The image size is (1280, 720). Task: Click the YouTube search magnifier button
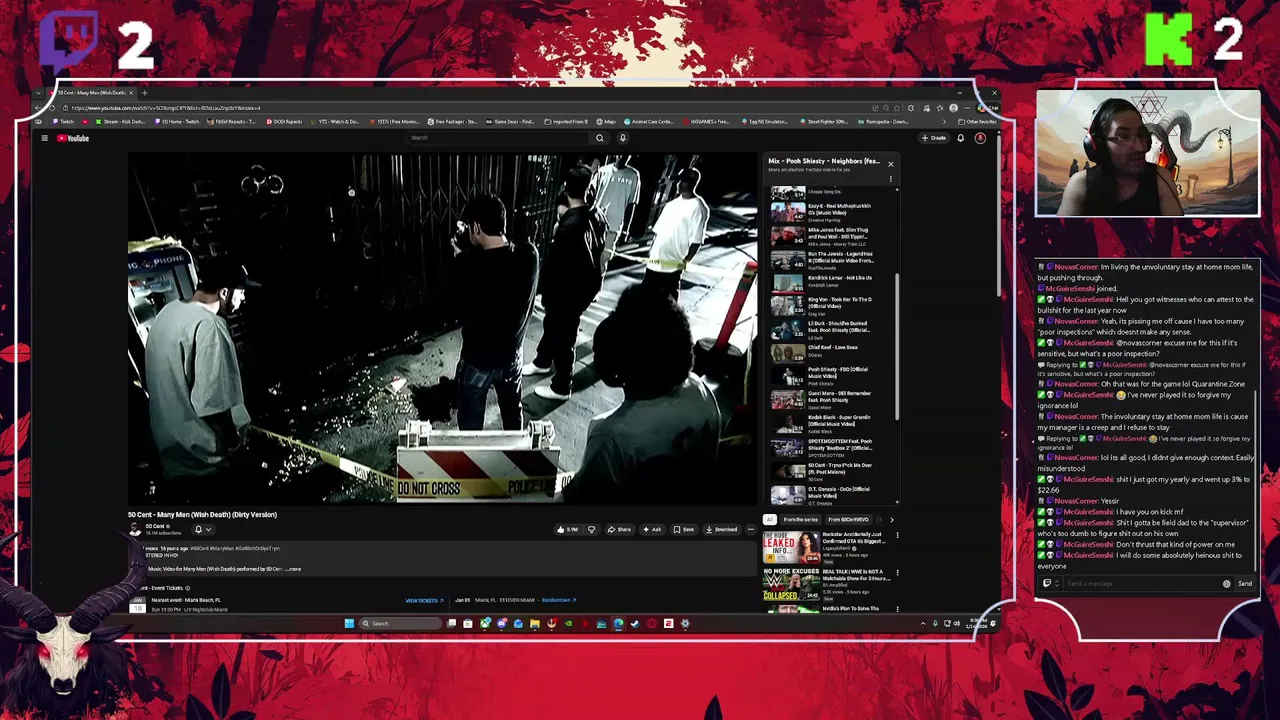599,138
